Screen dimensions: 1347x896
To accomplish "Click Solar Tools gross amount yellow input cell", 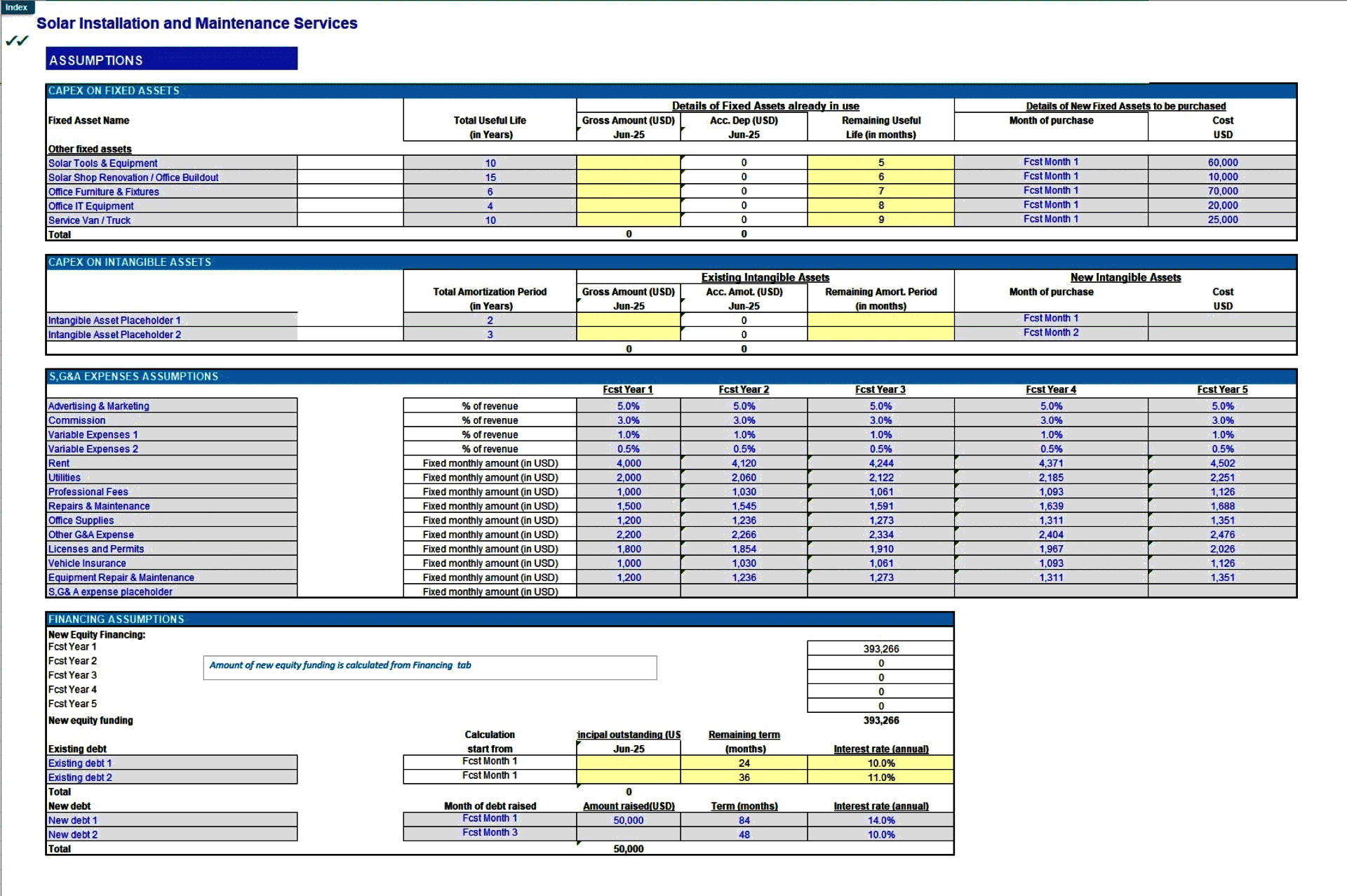I will click(629, 163).
